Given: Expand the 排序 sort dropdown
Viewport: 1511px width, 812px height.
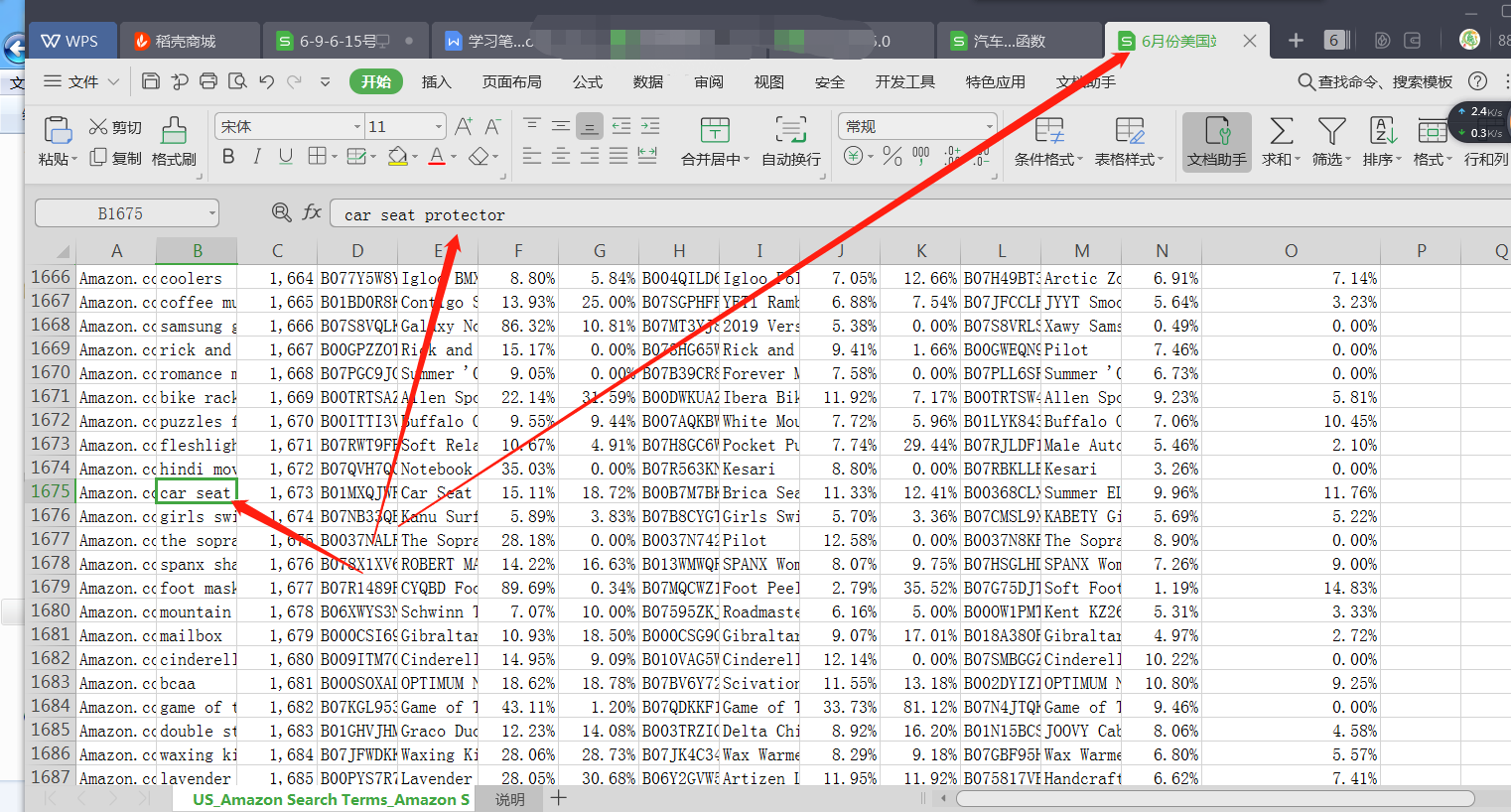Looking at the screenshot, I should pos(1398,159).
